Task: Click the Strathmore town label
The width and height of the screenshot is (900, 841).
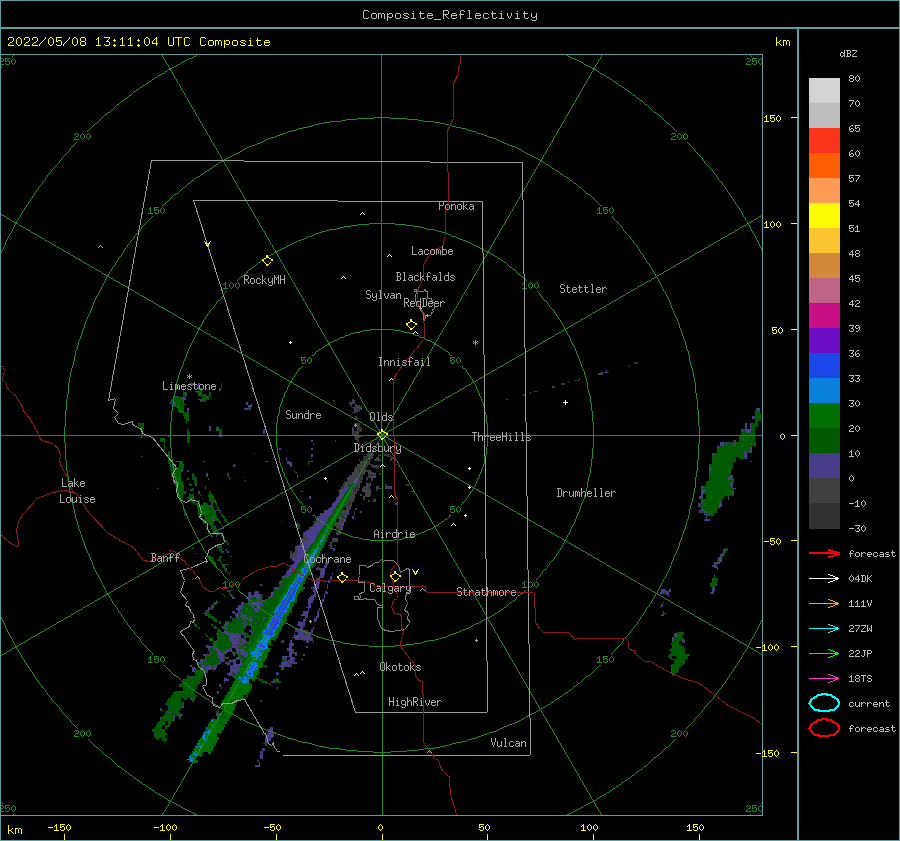Action: pyautogui.click(x=486, y=592)
